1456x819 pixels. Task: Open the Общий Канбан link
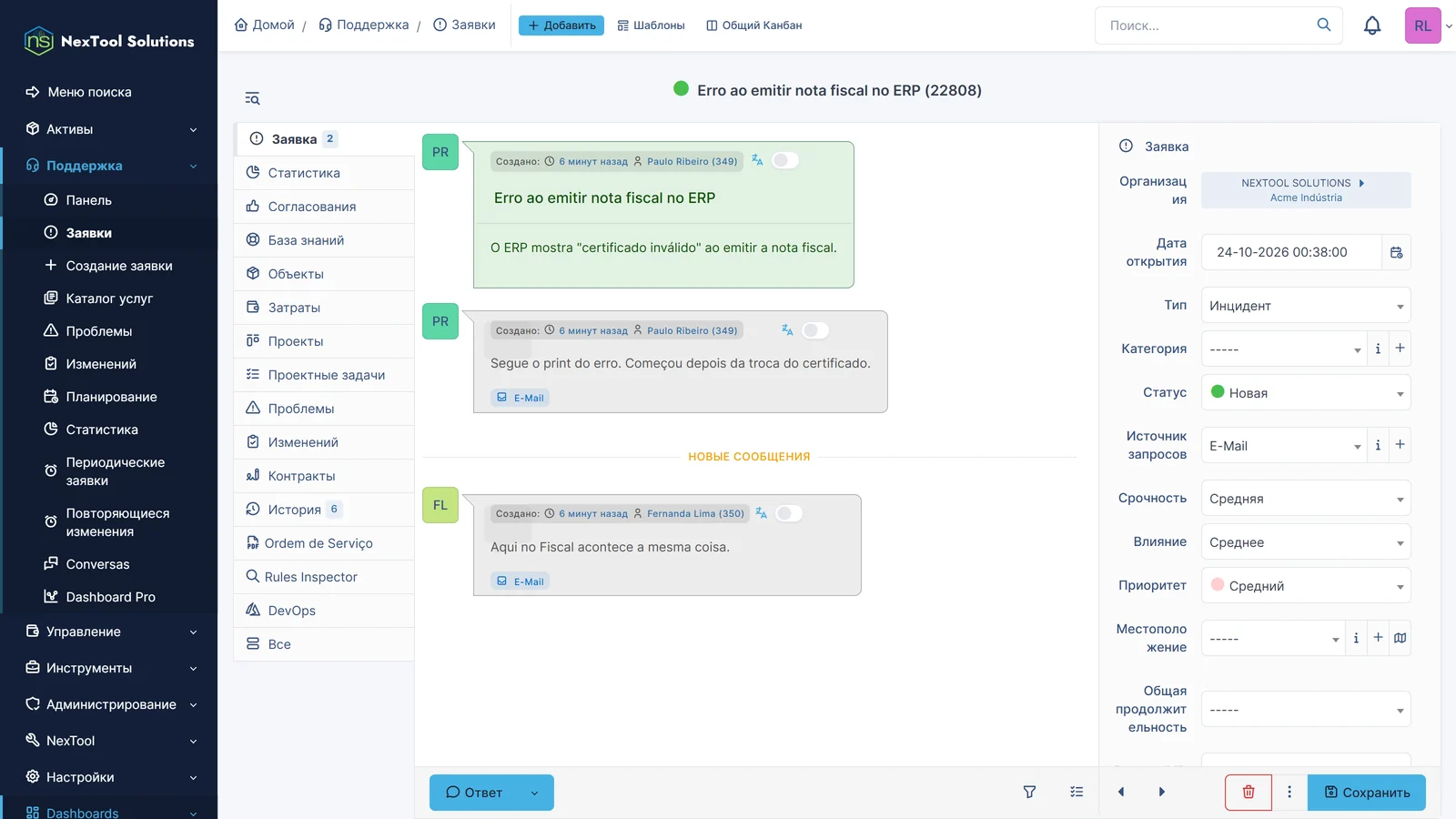pos(753,25)
